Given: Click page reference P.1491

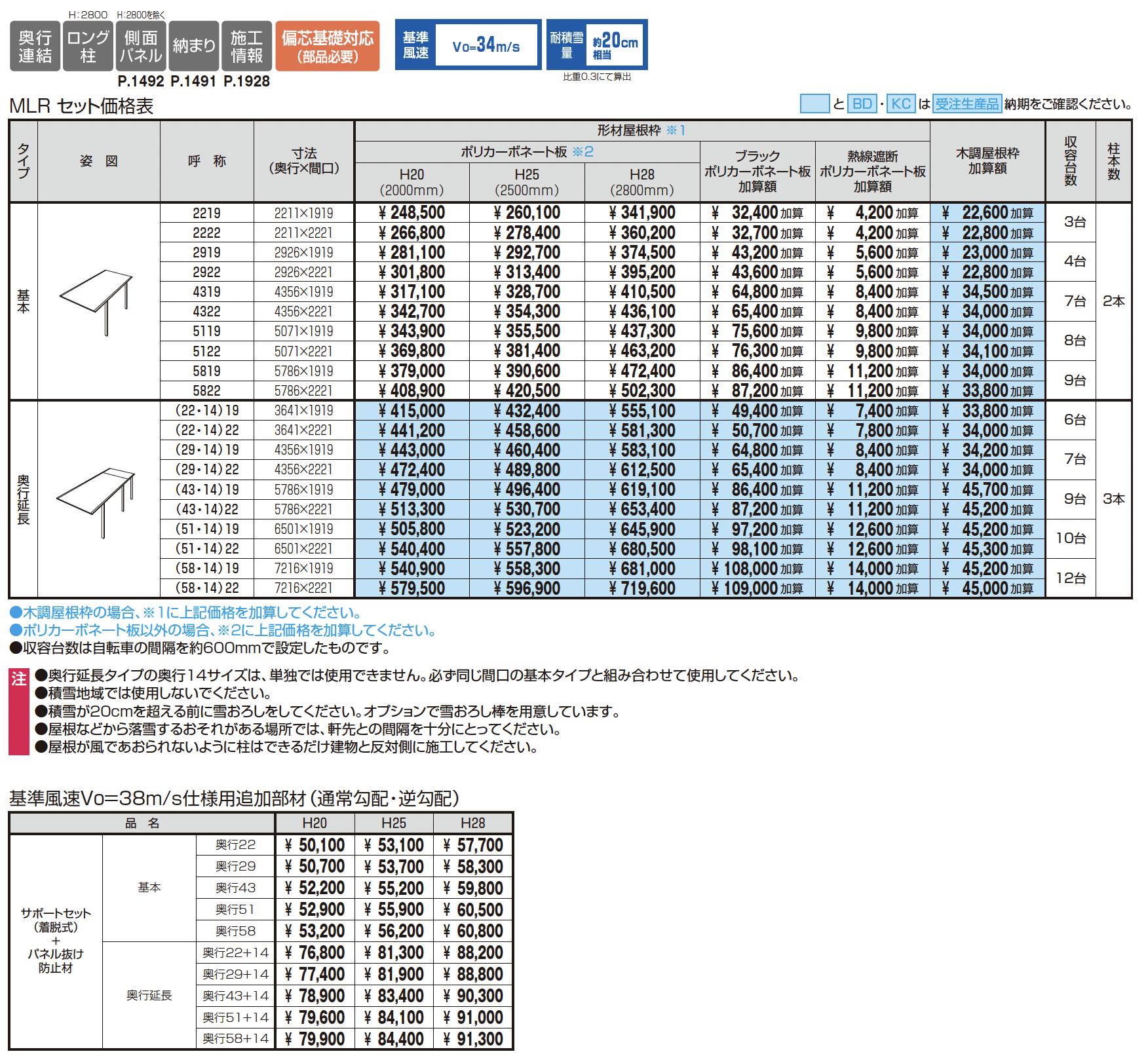Looking at the screenshot, I should click(x=193, y=81).
